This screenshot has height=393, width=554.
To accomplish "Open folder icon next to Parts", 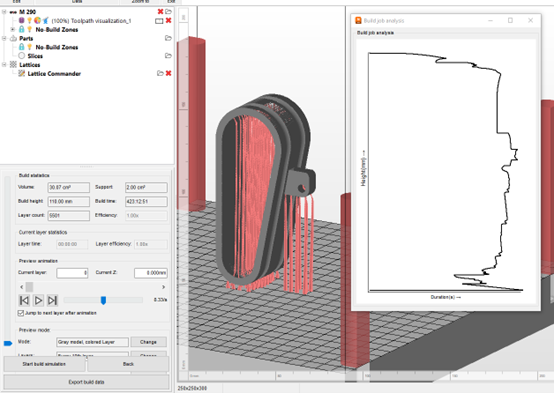I will click(x=168, y=38).
